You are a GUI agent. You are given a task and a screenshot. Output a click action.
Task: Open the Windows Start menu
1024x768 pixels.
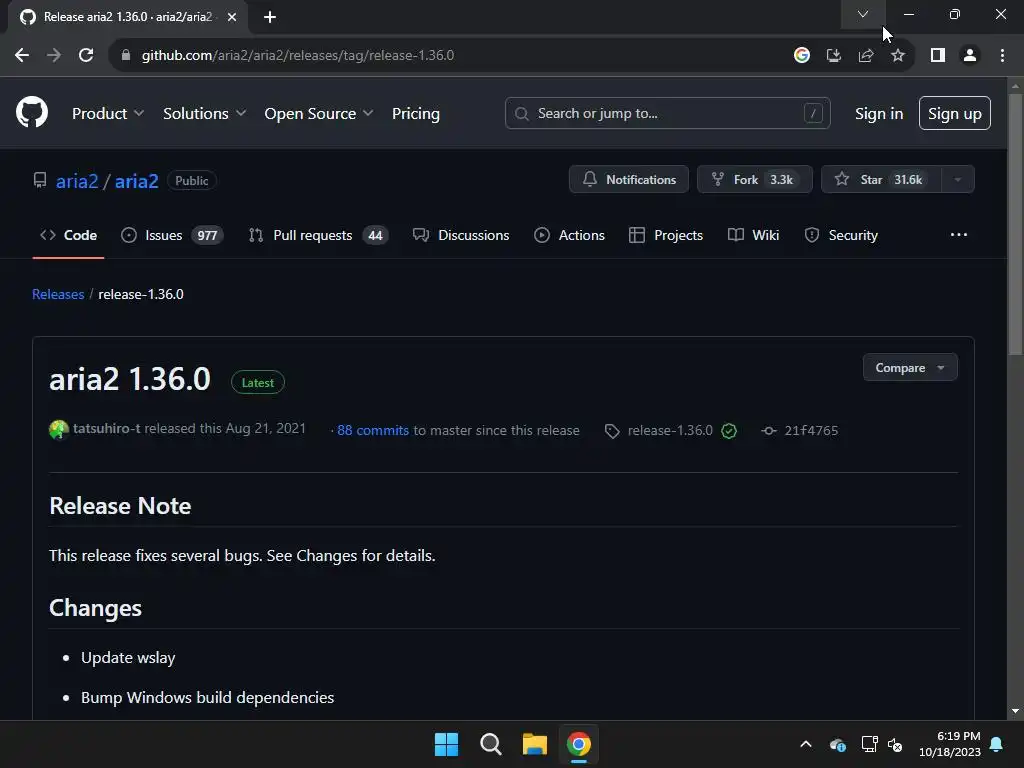pos(447,744)
